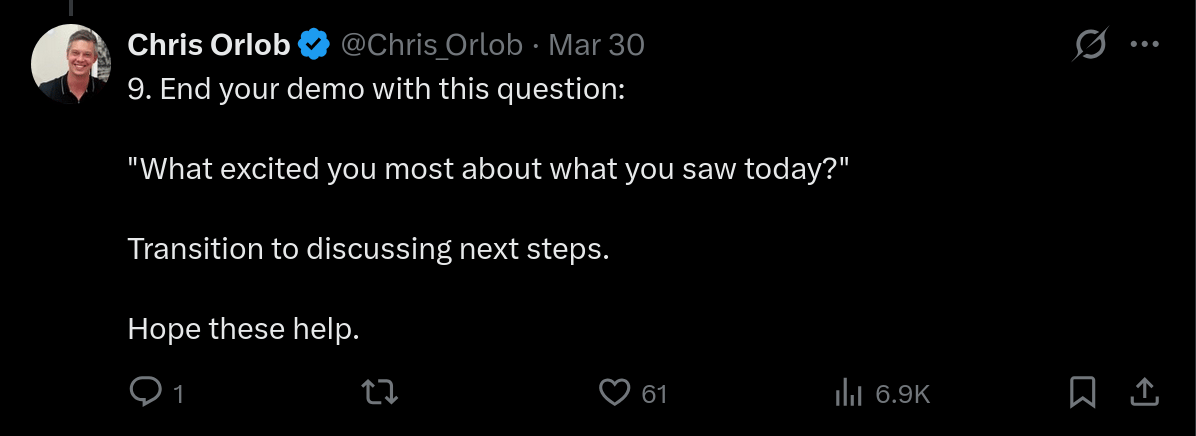Viewport: 1196px width, 436px height.
Task: Like the post with the heart icon
Action: (614, 392)
